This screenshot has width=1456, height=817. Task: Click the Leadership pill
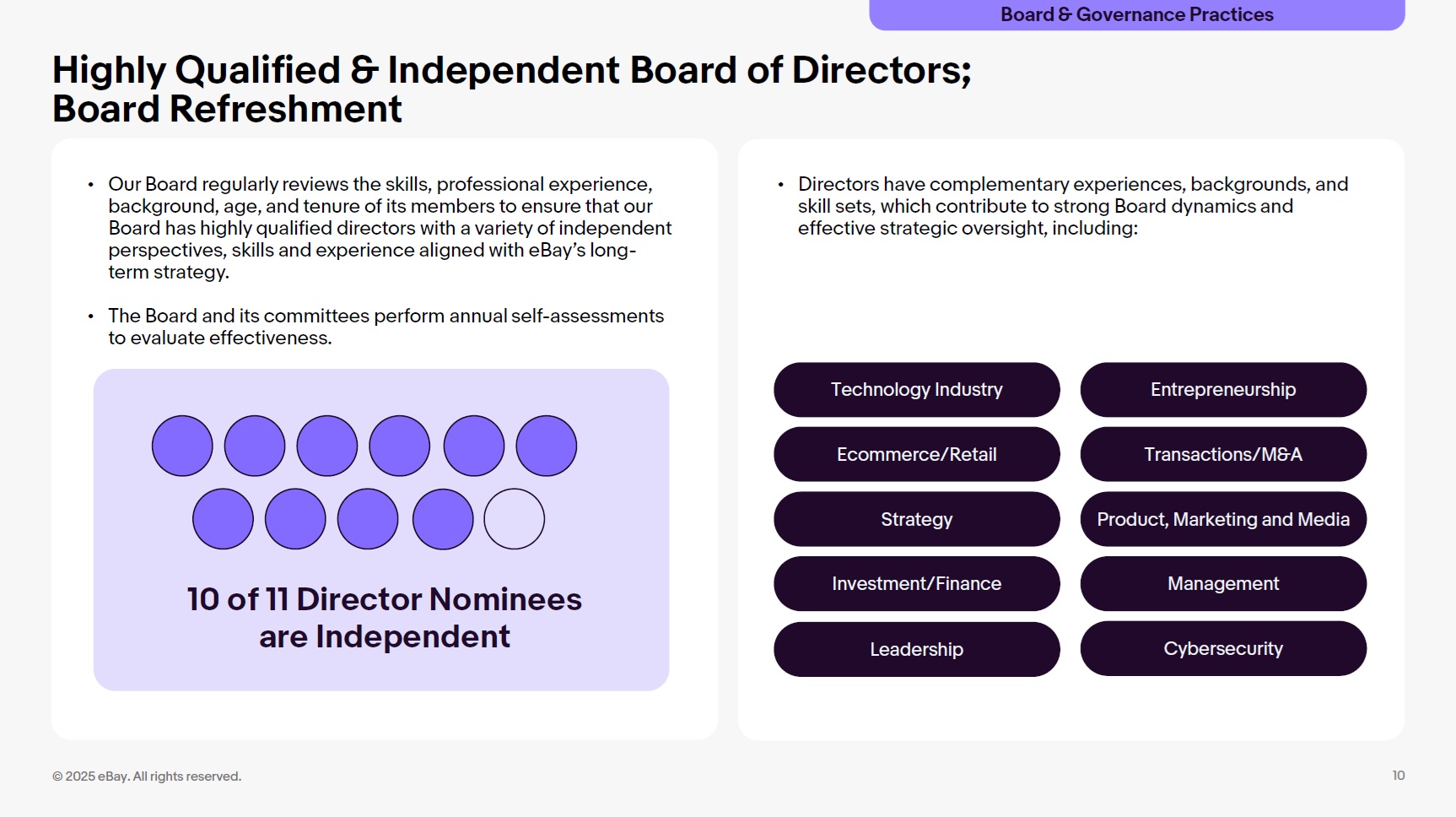pos(916,649)
